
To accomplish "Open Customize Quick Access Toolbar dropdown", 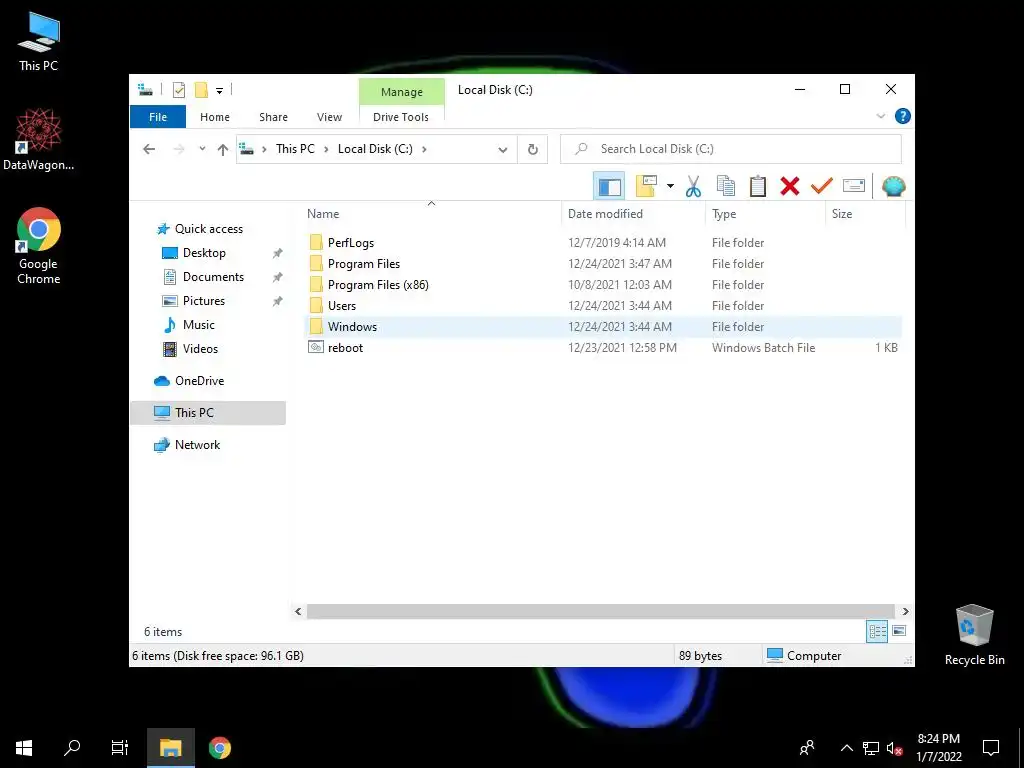I will click(x=219, y=91).
